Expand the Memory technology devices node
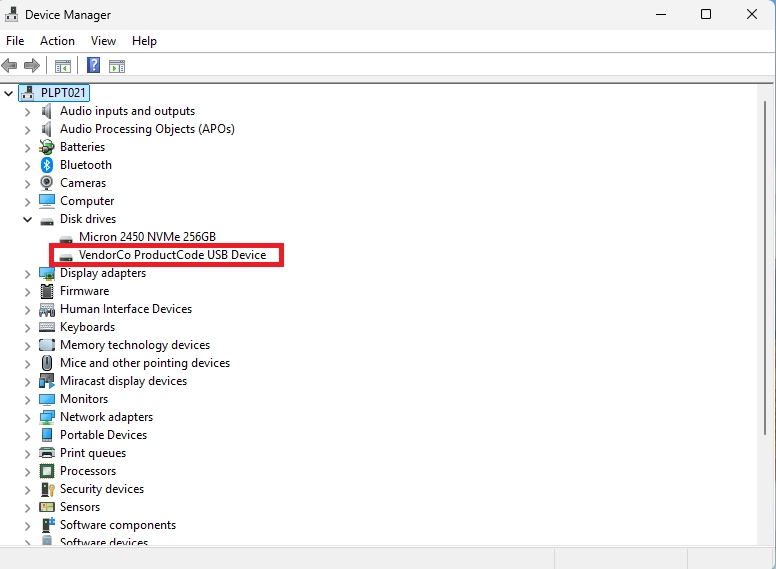This screenshot has width=776, height=569. point(27,346)
